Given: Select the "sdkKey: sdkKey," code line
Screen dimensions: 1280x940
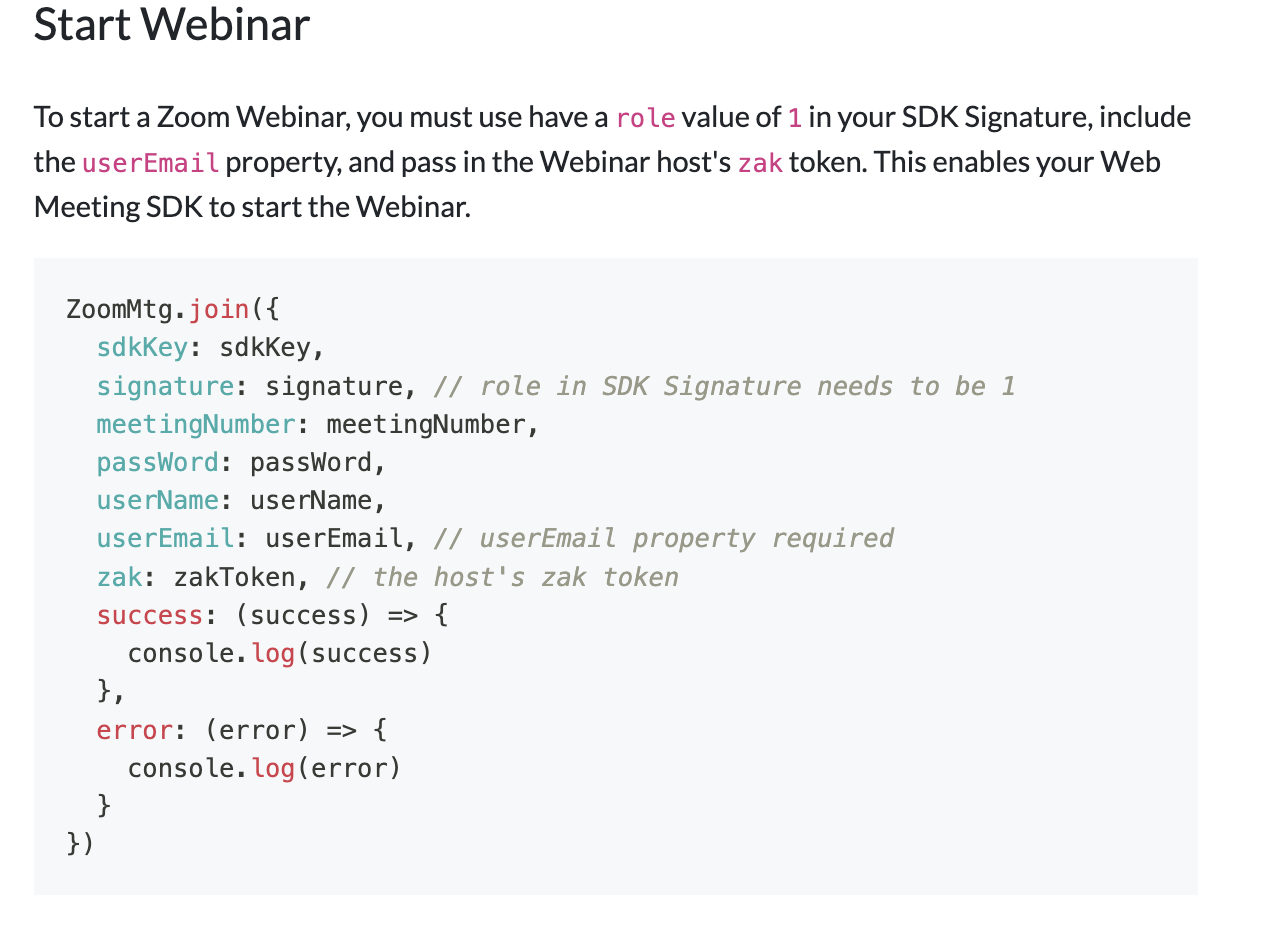Looking at the screenshot, I should click(x=211, y=347).
